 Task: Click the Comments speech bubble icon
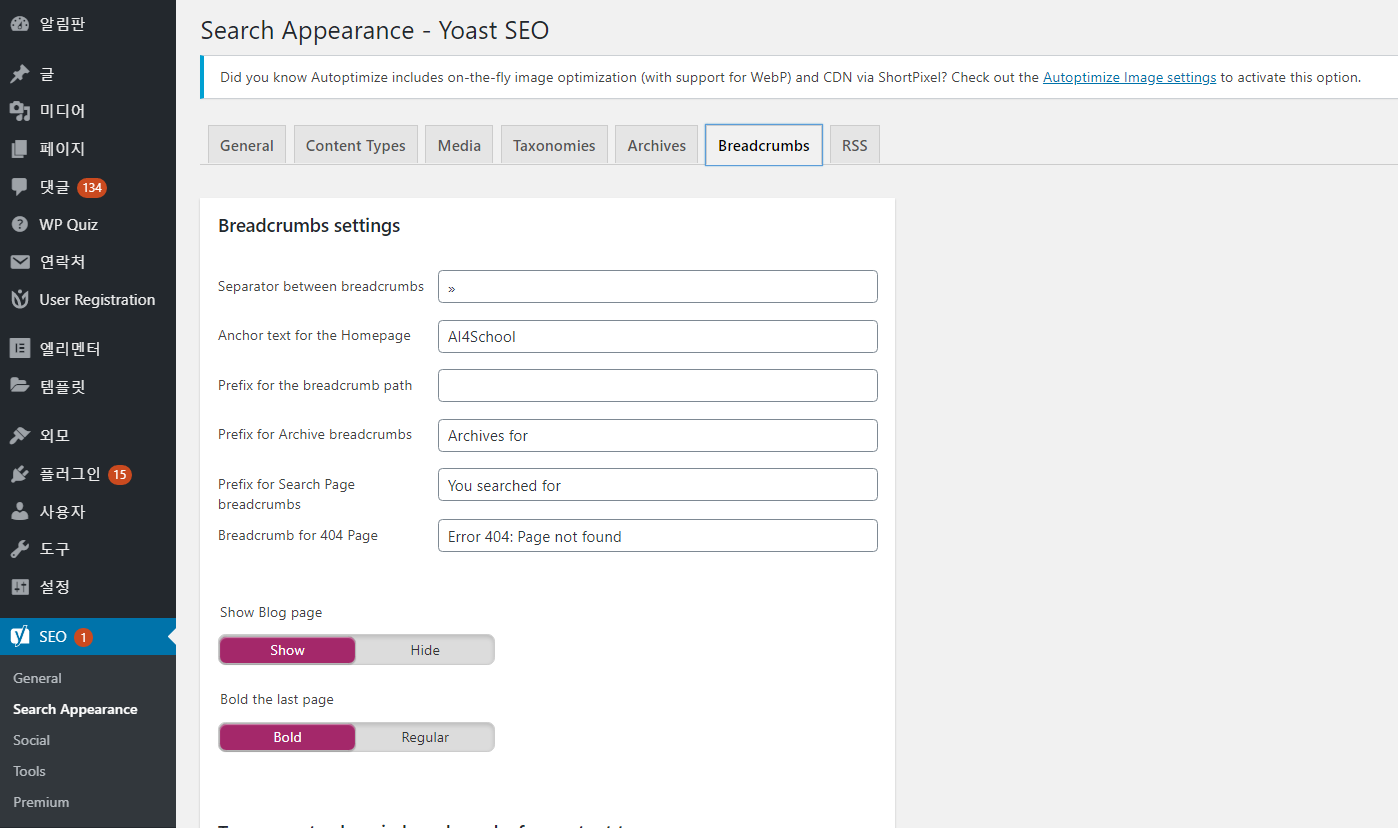(20, 187)
